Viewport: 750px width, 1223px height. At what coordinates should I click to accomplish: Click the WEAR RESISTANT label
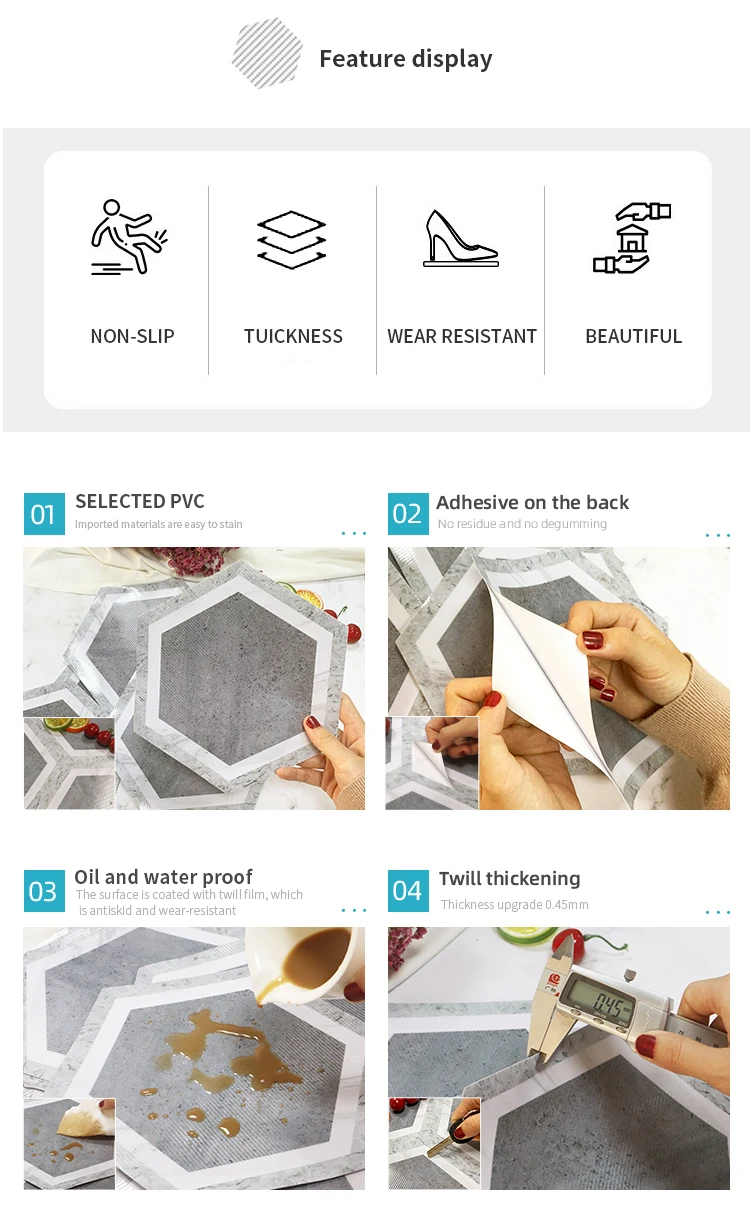pyautogui.click(x=462, y=337)
